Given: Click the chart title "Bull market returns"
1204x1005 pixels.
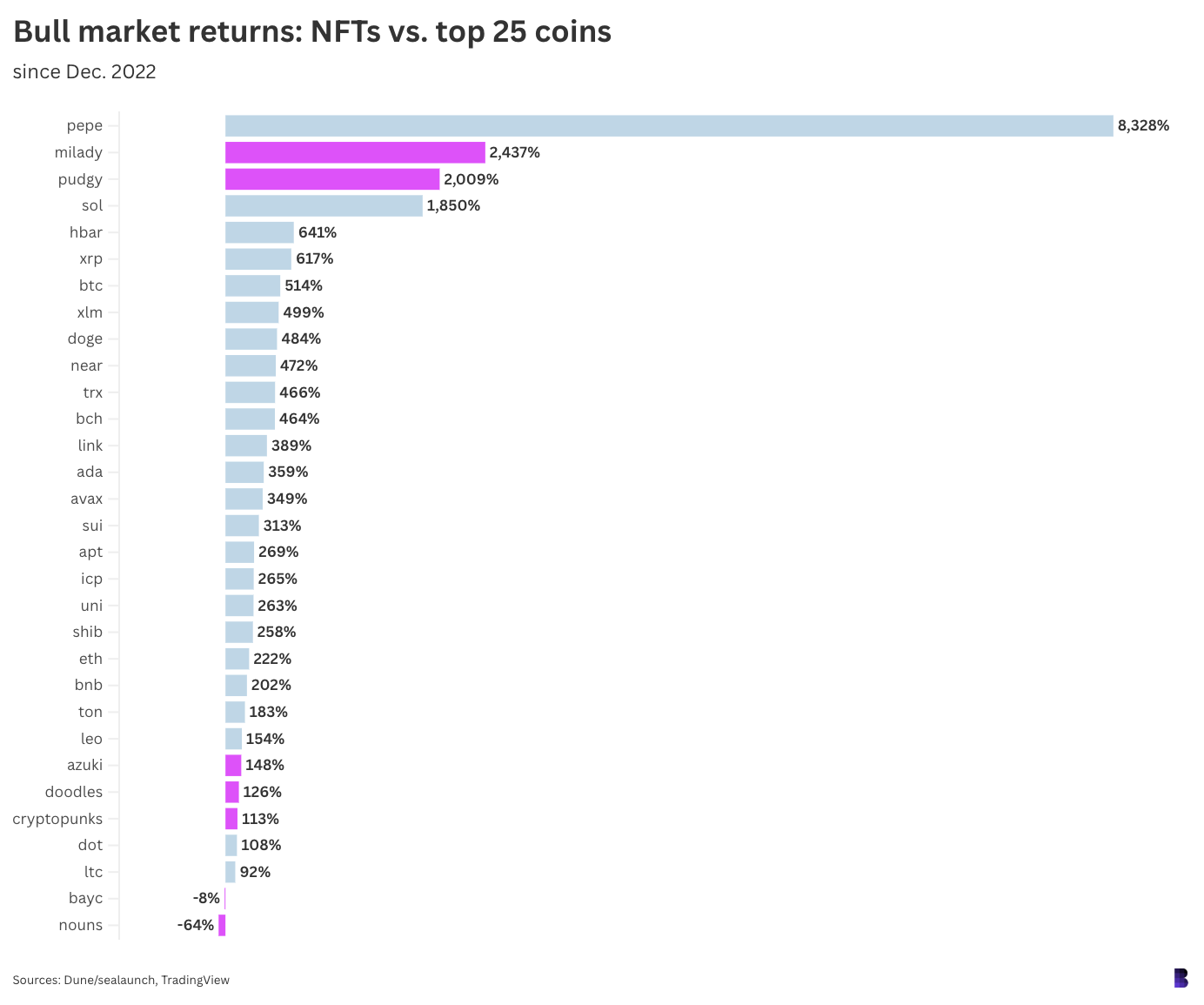Looking at the screenshot, I should [312, 32].
